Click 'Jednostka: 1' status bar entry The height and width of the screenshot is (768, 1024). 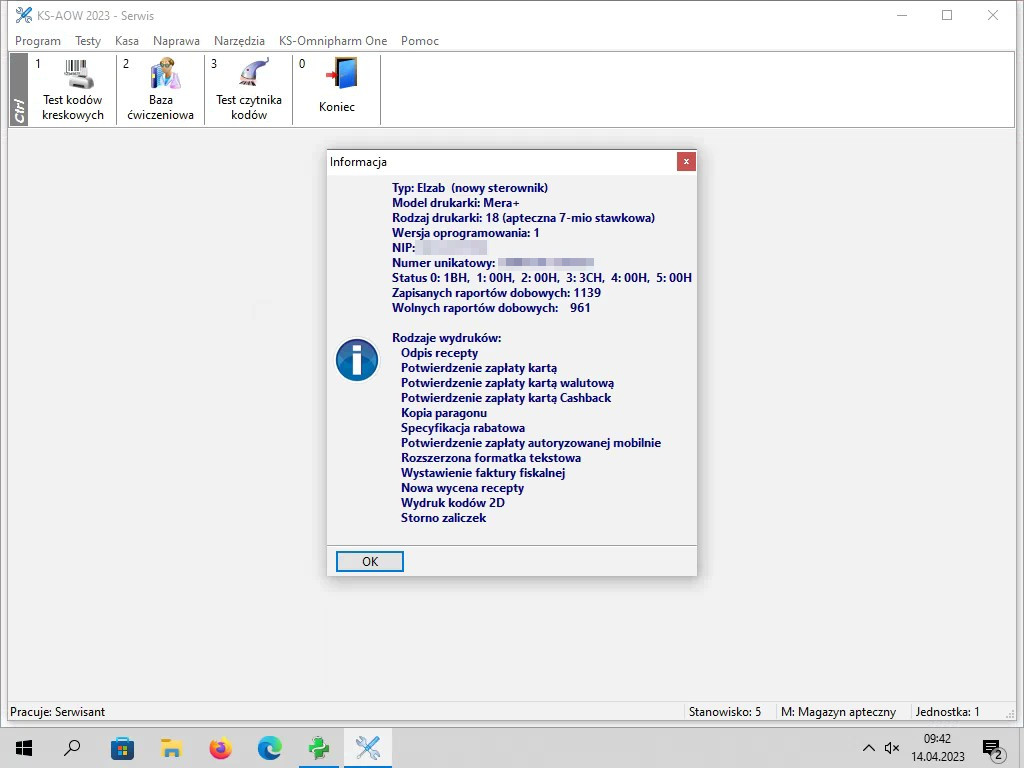pos(947,712)
